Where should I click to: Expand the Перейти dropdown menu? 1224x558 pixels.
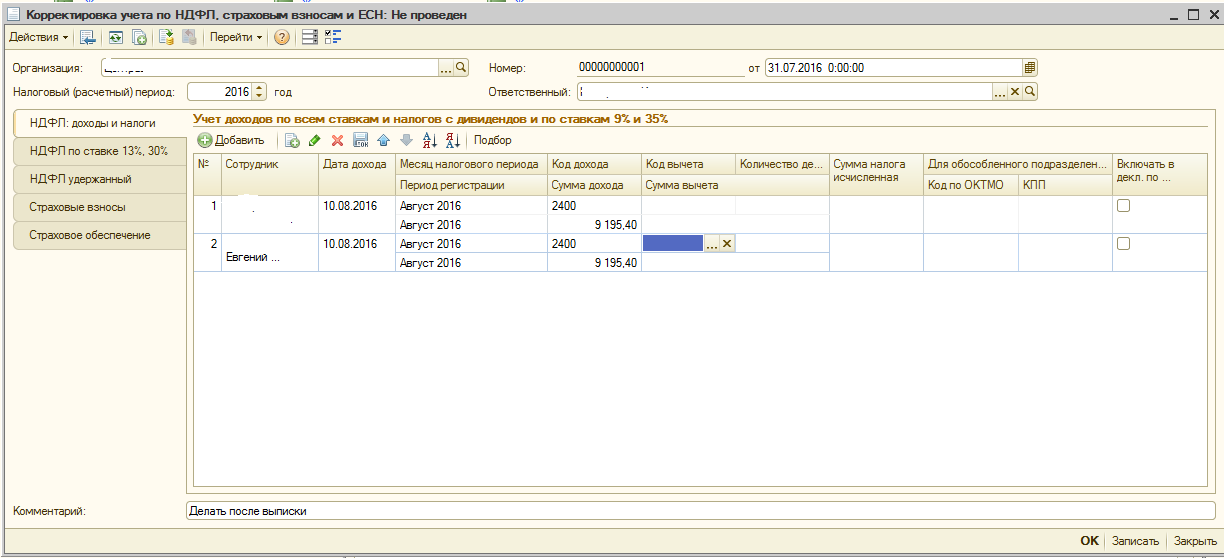coord(236,38)
